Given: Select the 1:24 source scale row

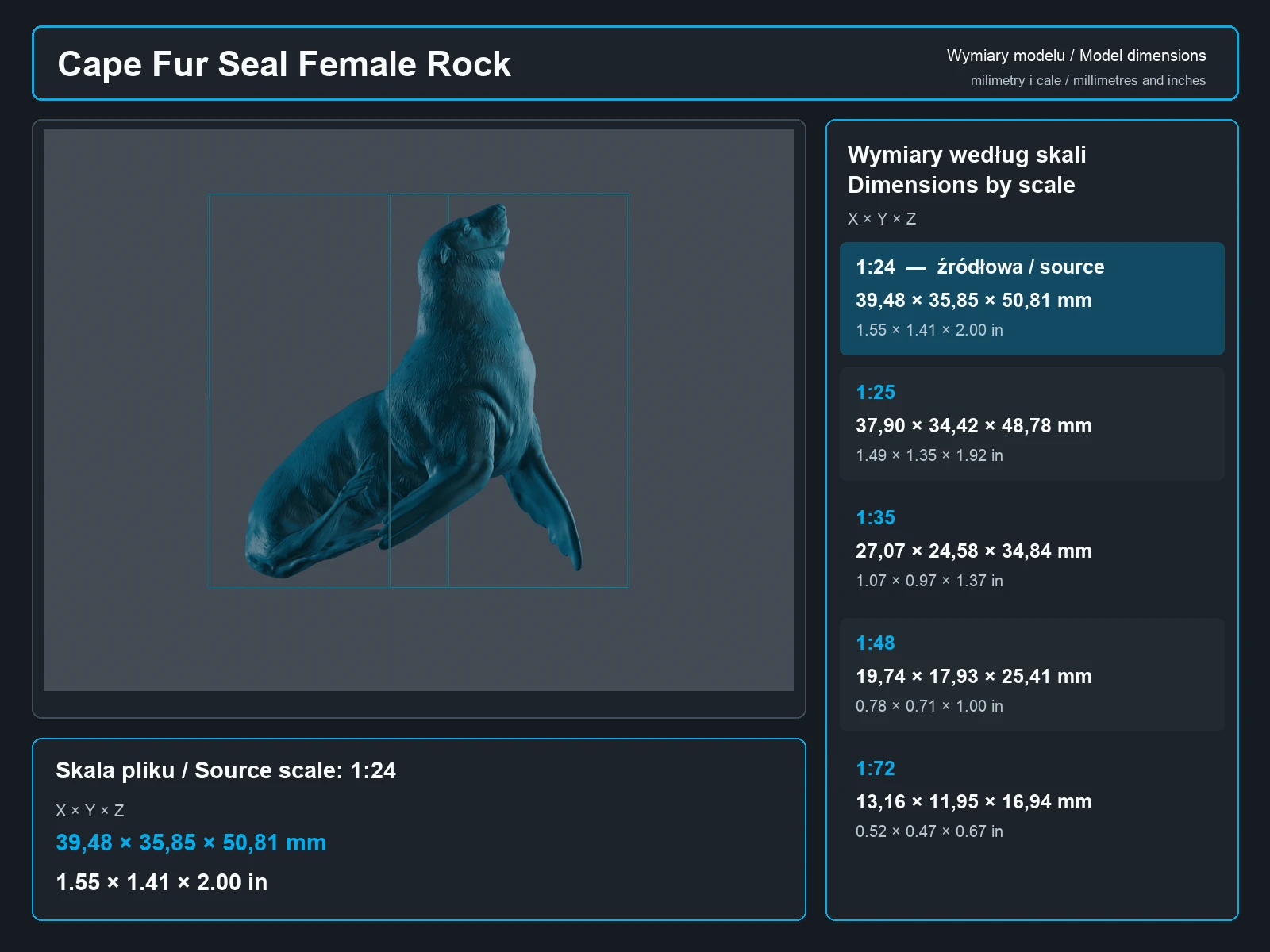Looking at the screenshot, I should [x=1032, y=298].
